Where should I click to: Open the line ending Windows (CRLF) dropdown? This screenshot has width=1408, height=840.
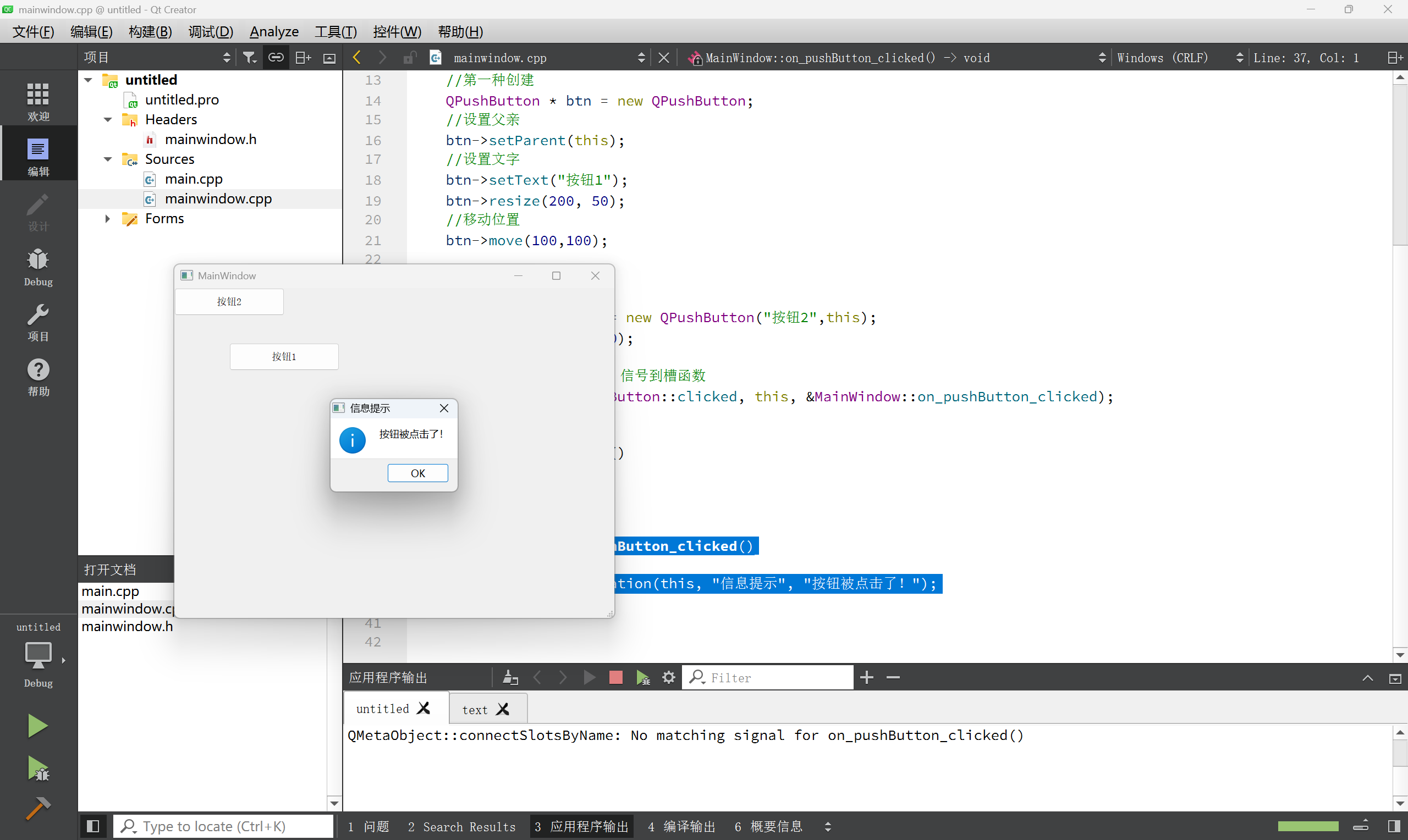click(x=1180, y=58)
